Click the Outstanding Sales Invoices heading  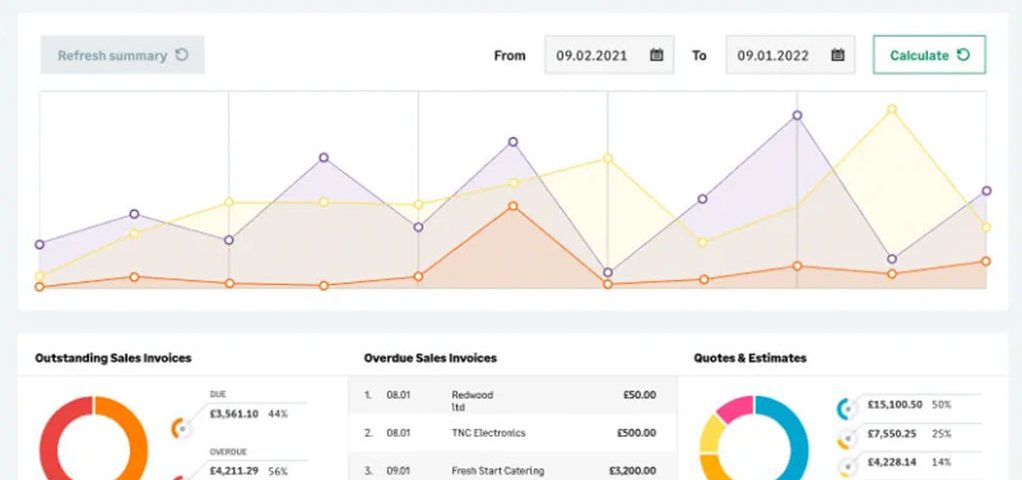[113, 358]
